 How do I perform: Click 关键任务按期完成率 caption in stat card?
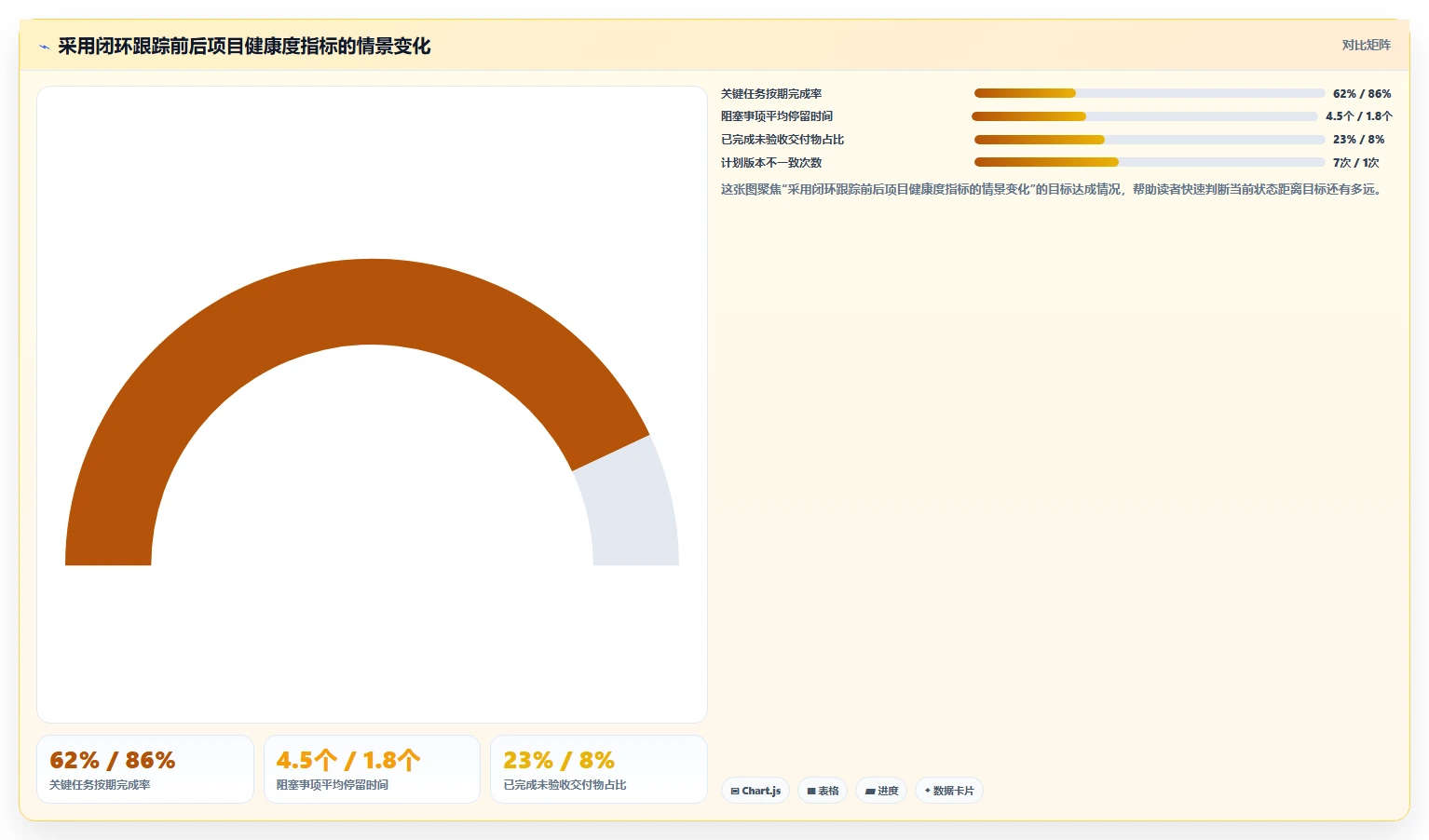[x=100, y=785]
